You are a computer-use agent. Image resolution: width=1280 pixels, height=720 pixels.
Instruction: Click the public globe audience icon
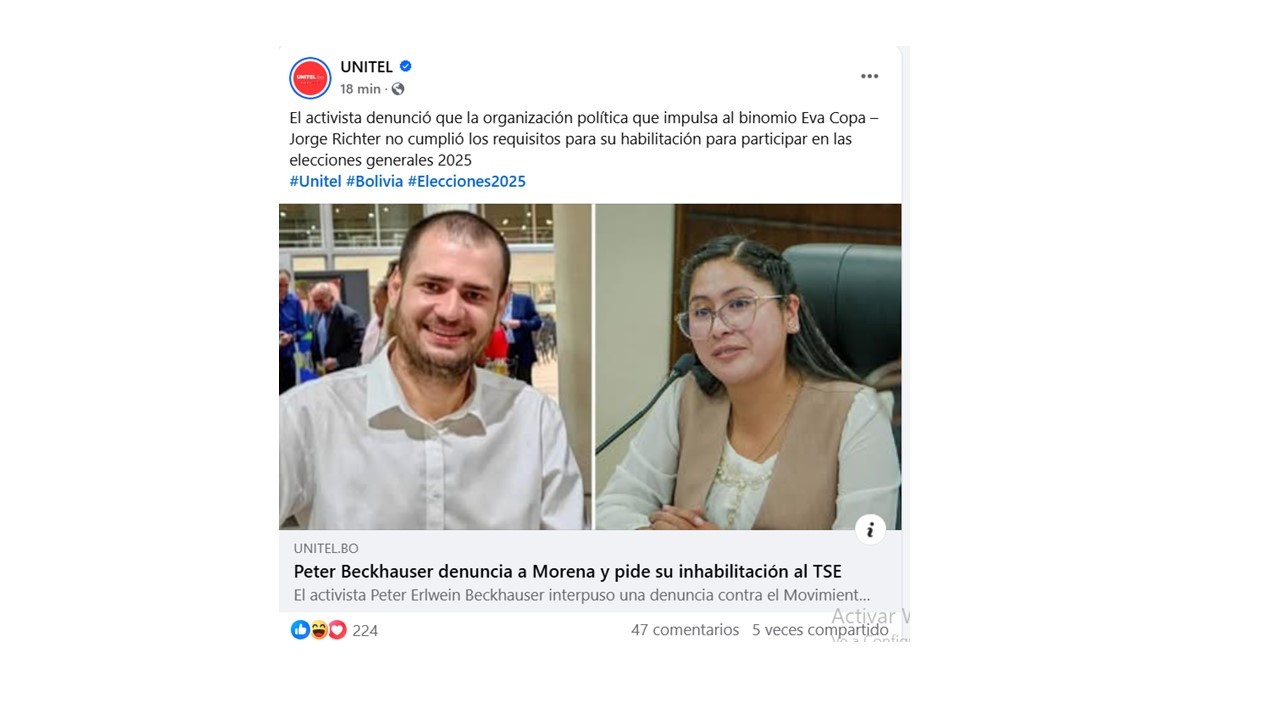coord(398,89)
